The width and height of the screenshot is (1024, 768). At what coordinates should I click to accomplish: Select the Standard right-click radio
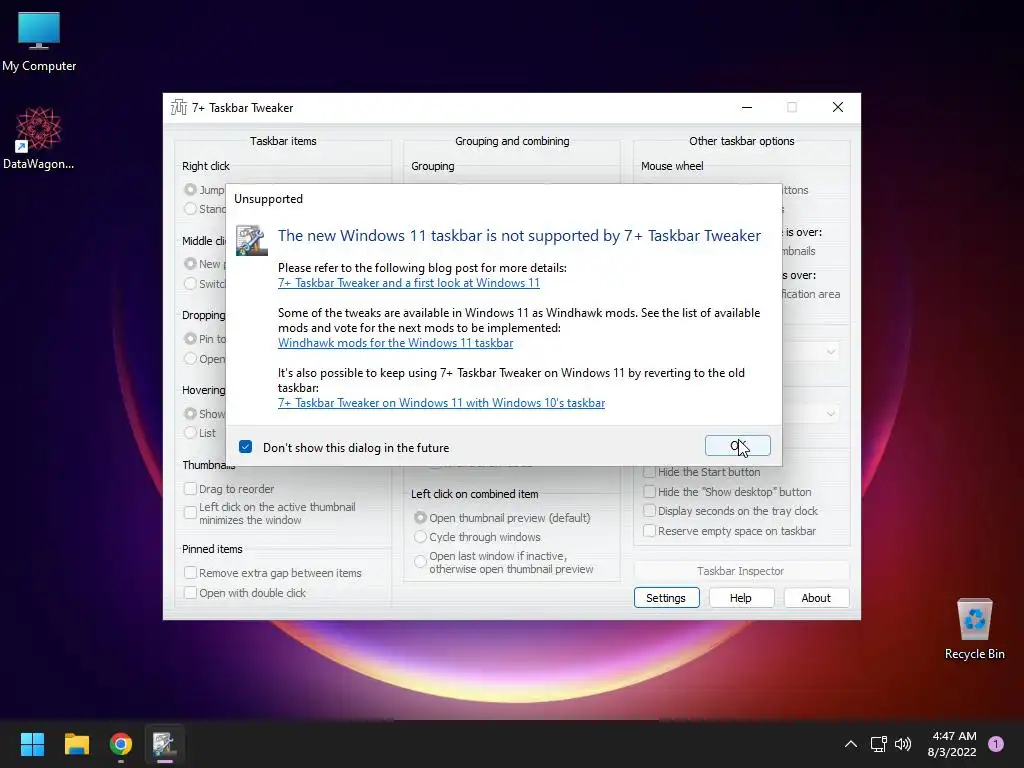pos(190,208)
